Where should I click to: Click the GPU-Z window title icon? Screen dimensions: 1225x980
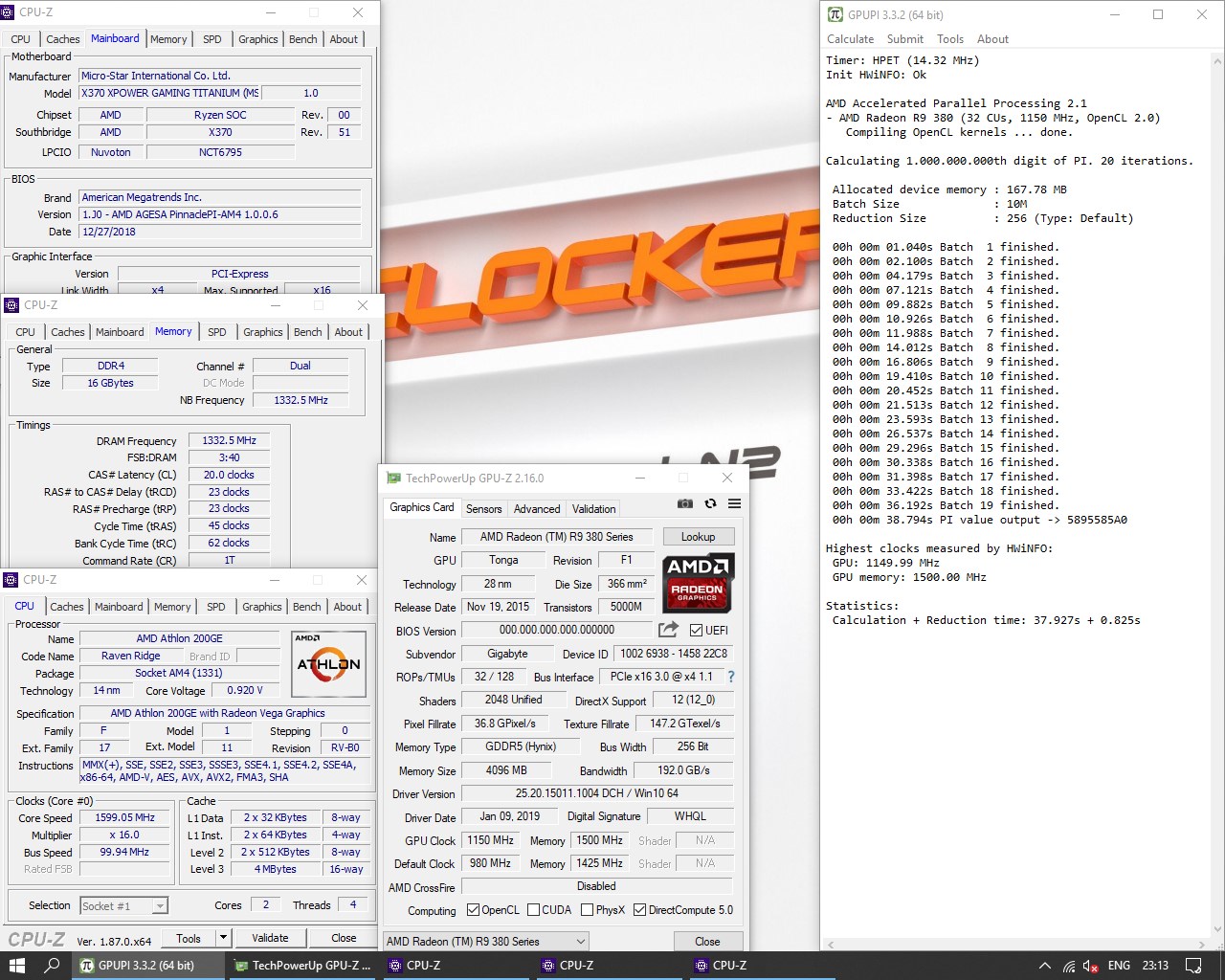coord(393,478)
